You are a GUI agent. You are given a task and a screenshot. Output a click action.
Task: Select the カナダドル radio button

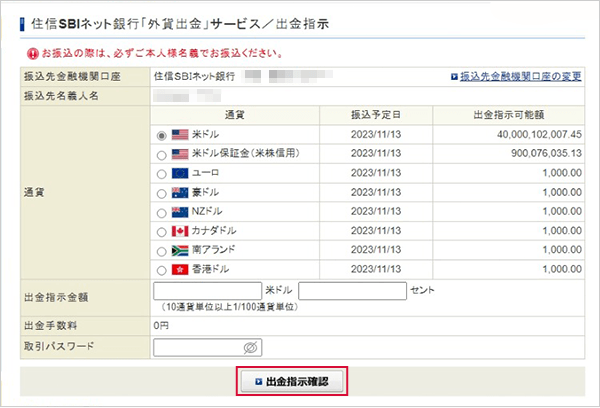162,231
